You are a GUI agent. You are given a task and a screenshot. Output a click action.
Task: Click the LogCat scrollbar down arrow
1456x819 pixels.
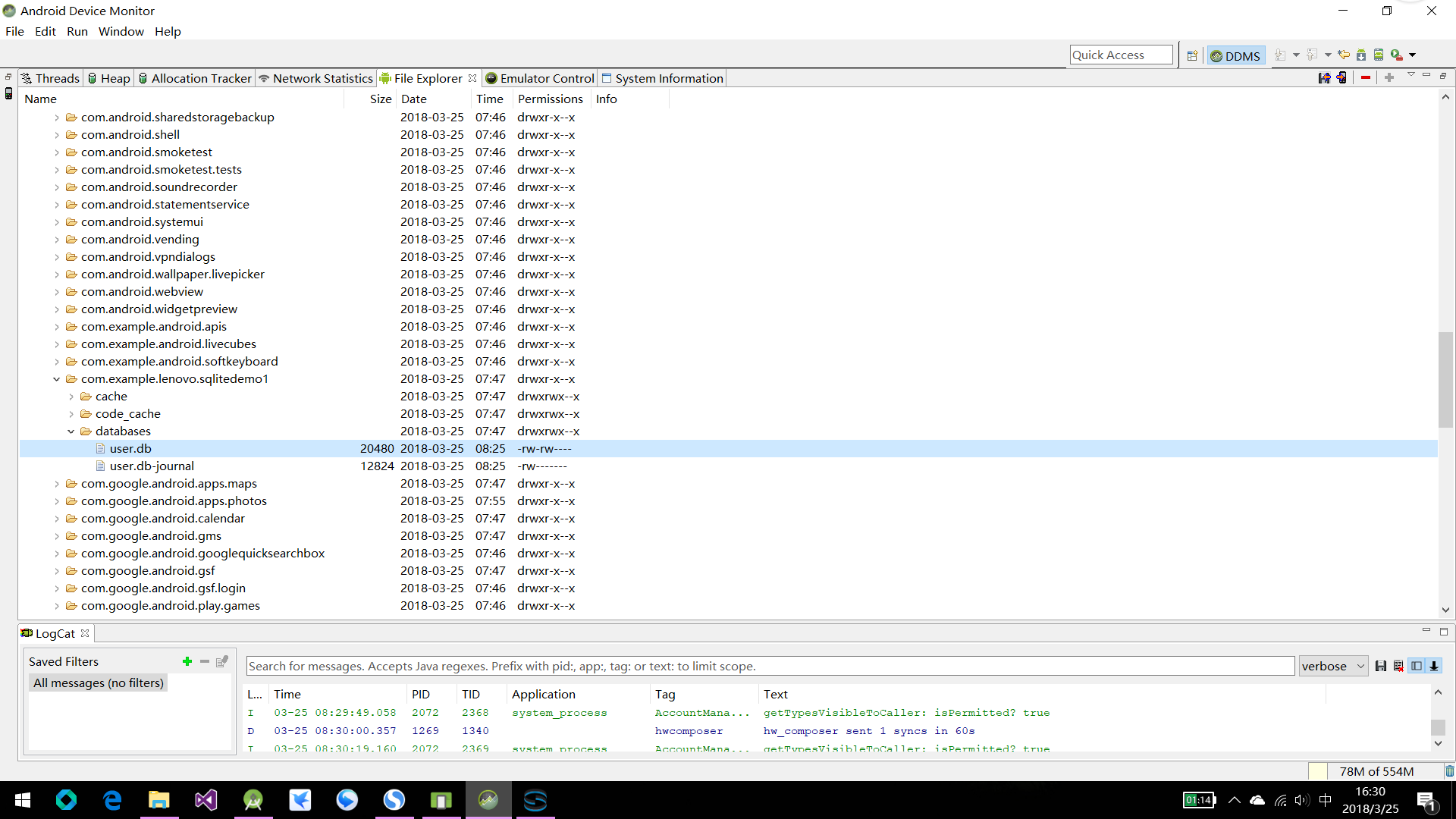coord(1438,744)
